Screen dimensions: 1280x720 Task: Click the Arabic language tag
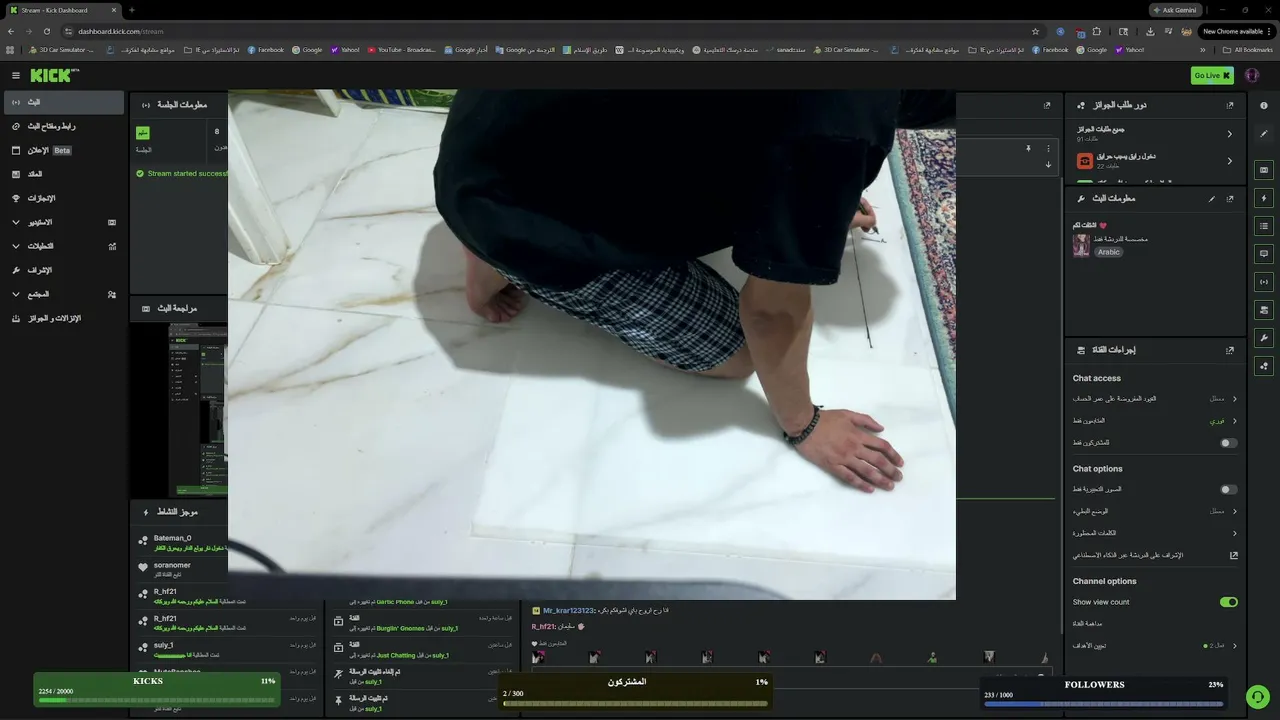pos(1109,252)
